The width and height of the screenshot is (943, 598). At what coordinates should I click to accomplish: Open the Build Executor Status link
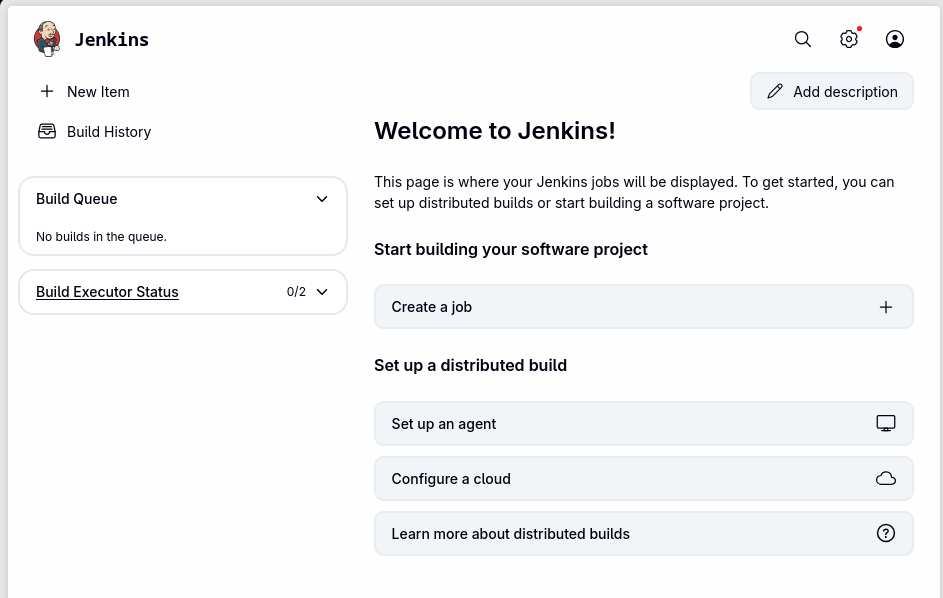(107, 292)
